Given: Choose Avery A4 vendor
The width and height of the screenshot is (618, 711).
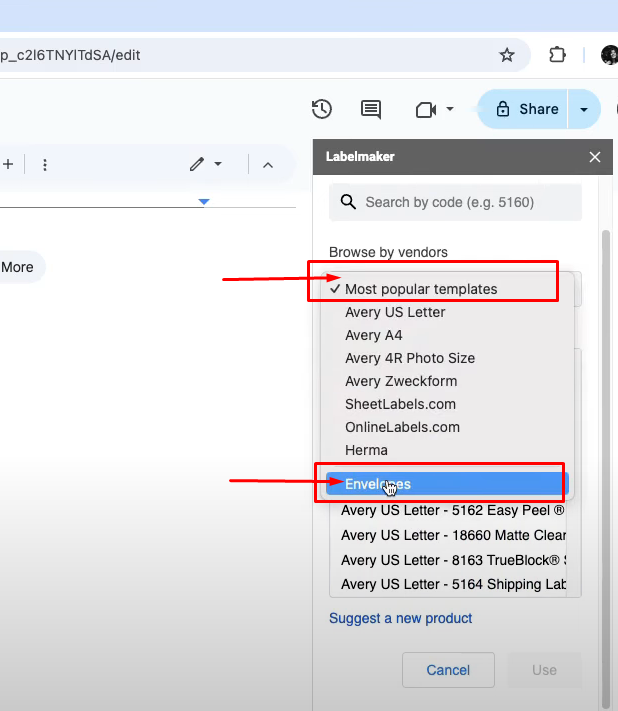Looking at the screenshot, I should pos(447,335).
